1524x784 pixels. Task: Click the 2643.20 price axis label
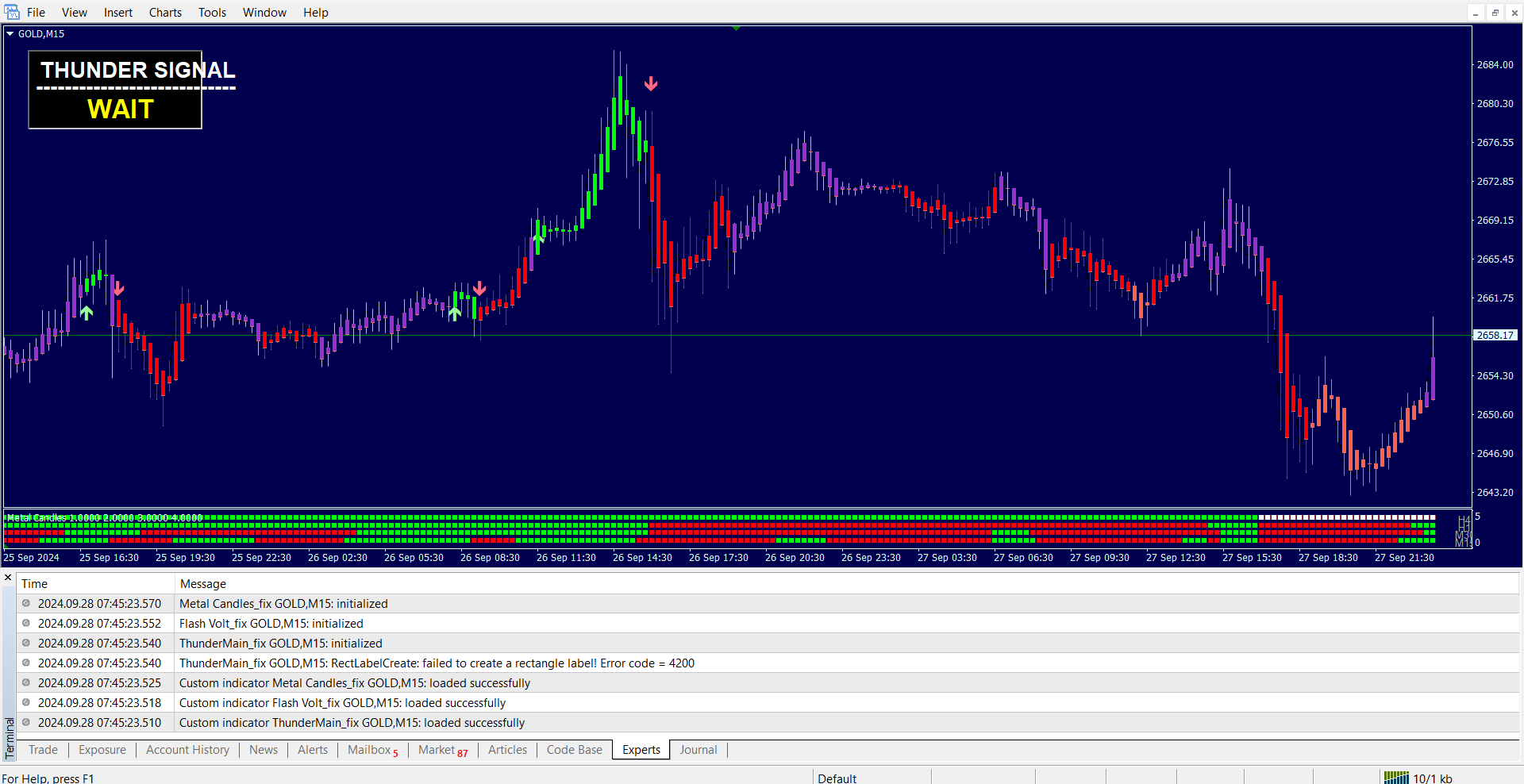pos(1495,493)
